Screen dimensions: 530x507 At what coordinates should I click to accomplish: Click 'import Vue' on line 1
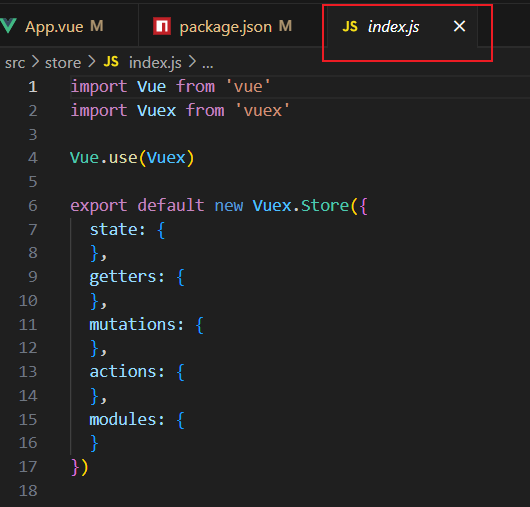[118, 87]
